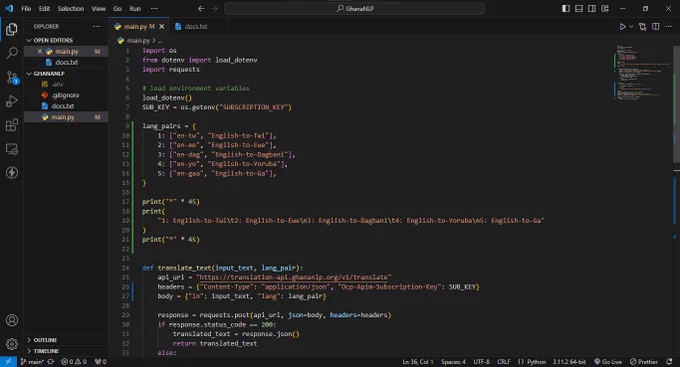Image resolution: width=680 pixels, height=367 pixels.
Task: Open the notifications bell in status bar
Action: pos(669,361)
